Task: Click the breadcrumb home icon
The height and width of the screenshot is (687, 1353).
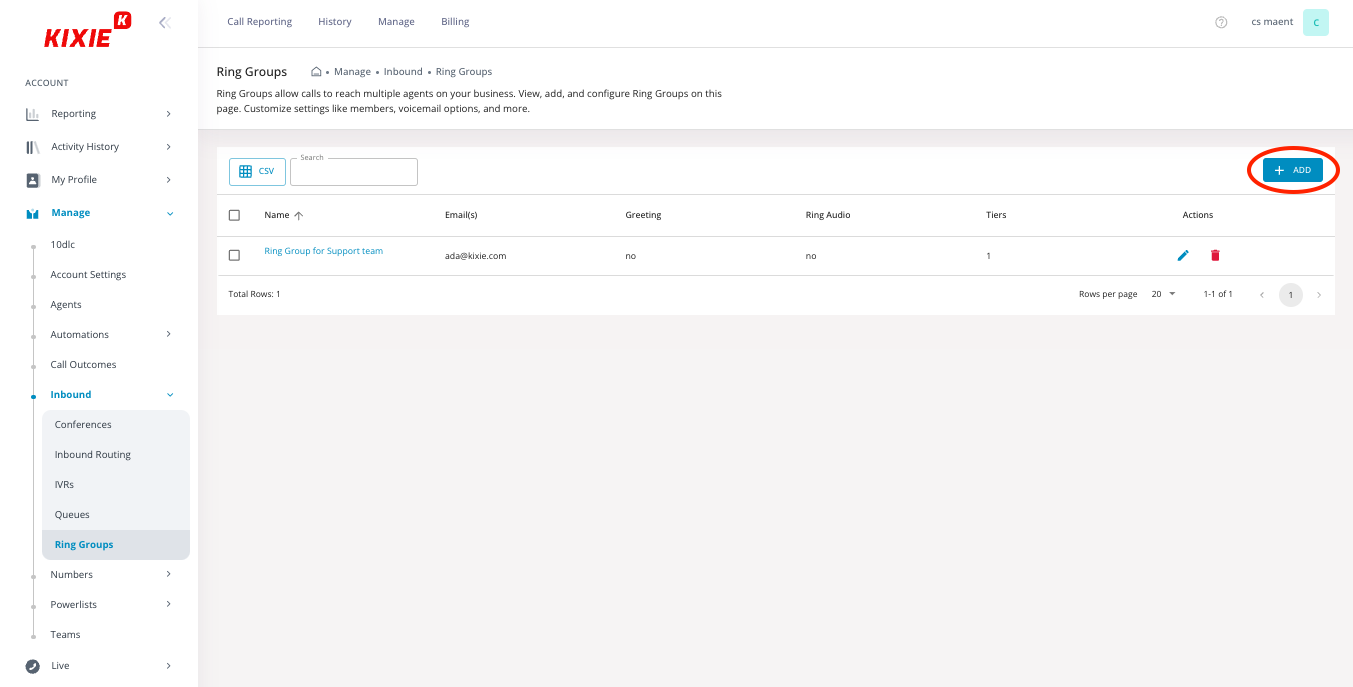Action: coord(316,72)
